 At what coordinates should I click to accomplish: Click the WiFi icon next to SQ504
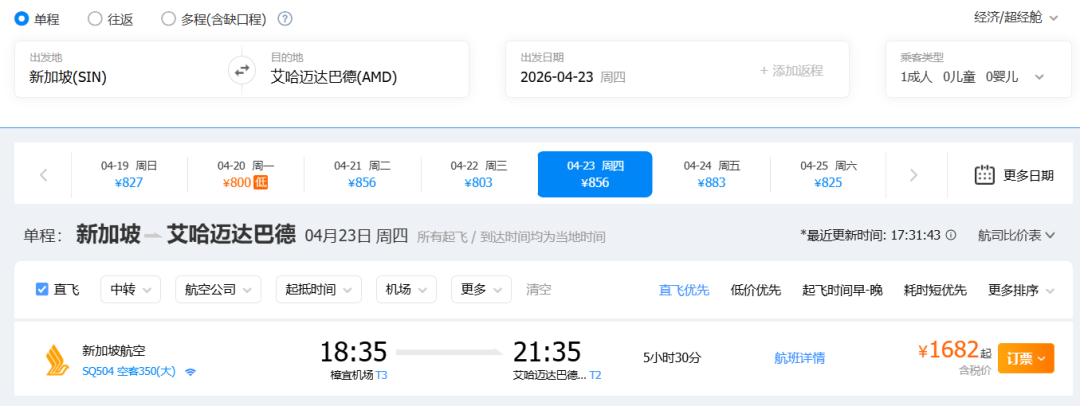point(190,372)
